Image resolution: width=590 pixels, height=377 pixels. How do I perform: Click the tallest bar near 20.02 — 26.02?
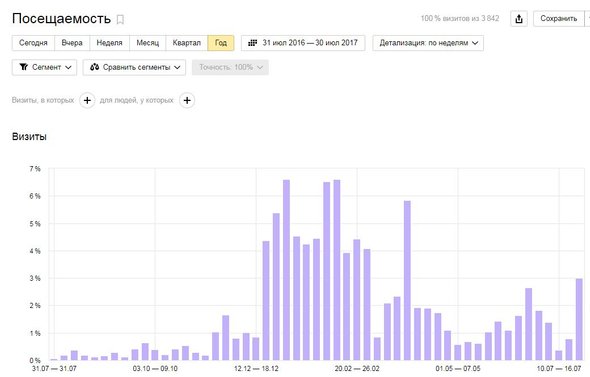(x=337, y=270)
